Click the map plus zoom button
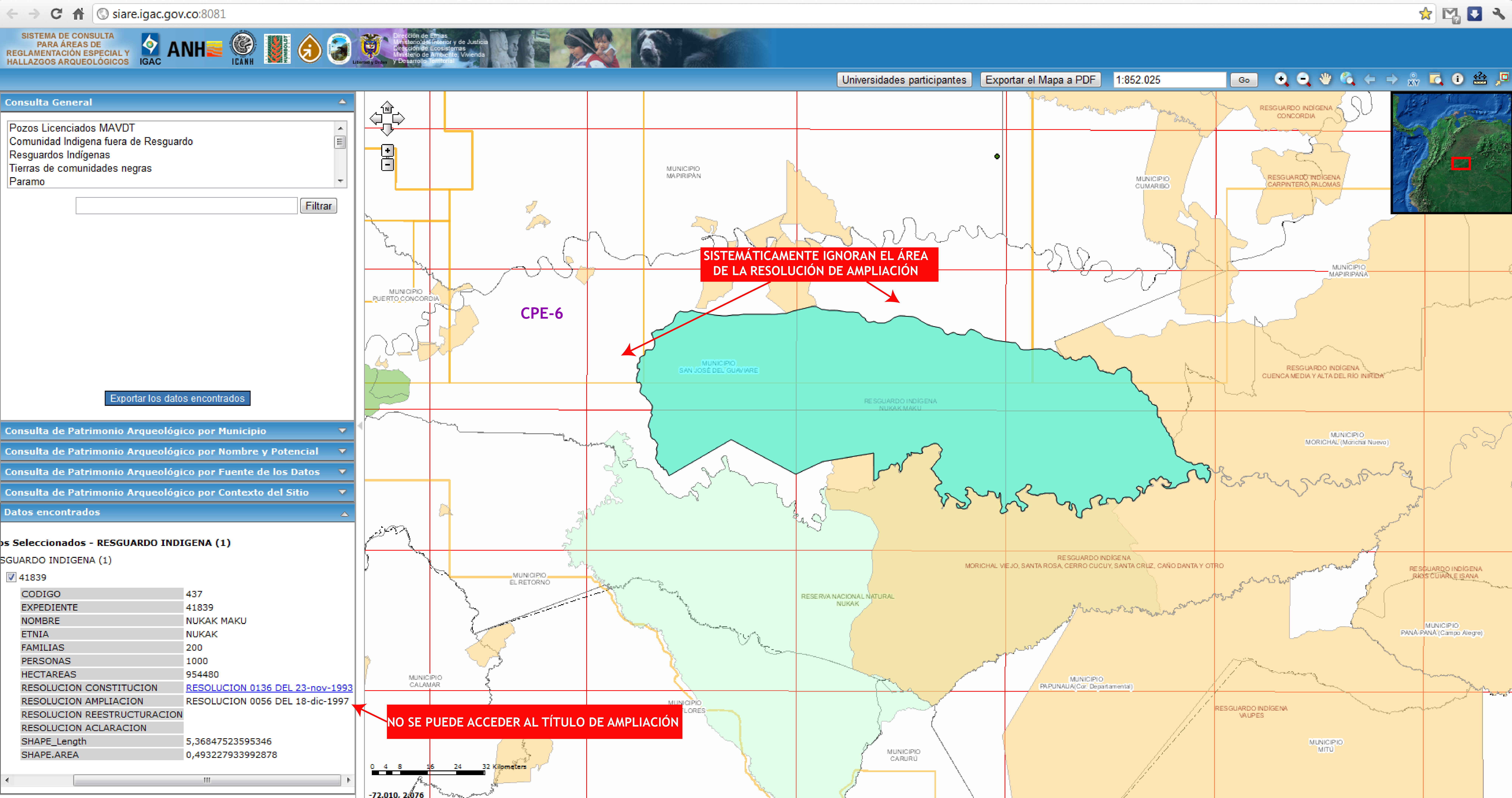1512x798 pixels. click(387, 151)
